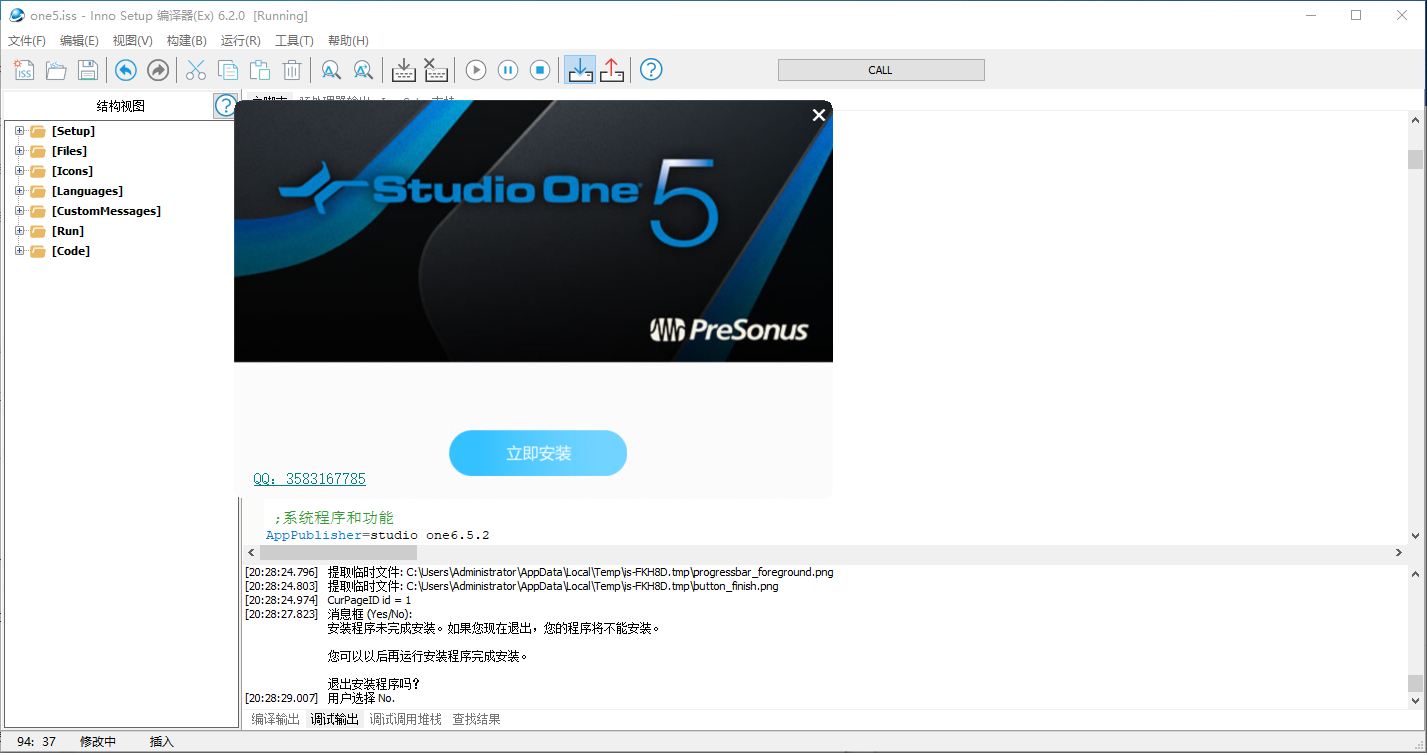Switch to the 编译输出 tab
The height and width of the screenshot is (753, 1427).
[275, 719]
